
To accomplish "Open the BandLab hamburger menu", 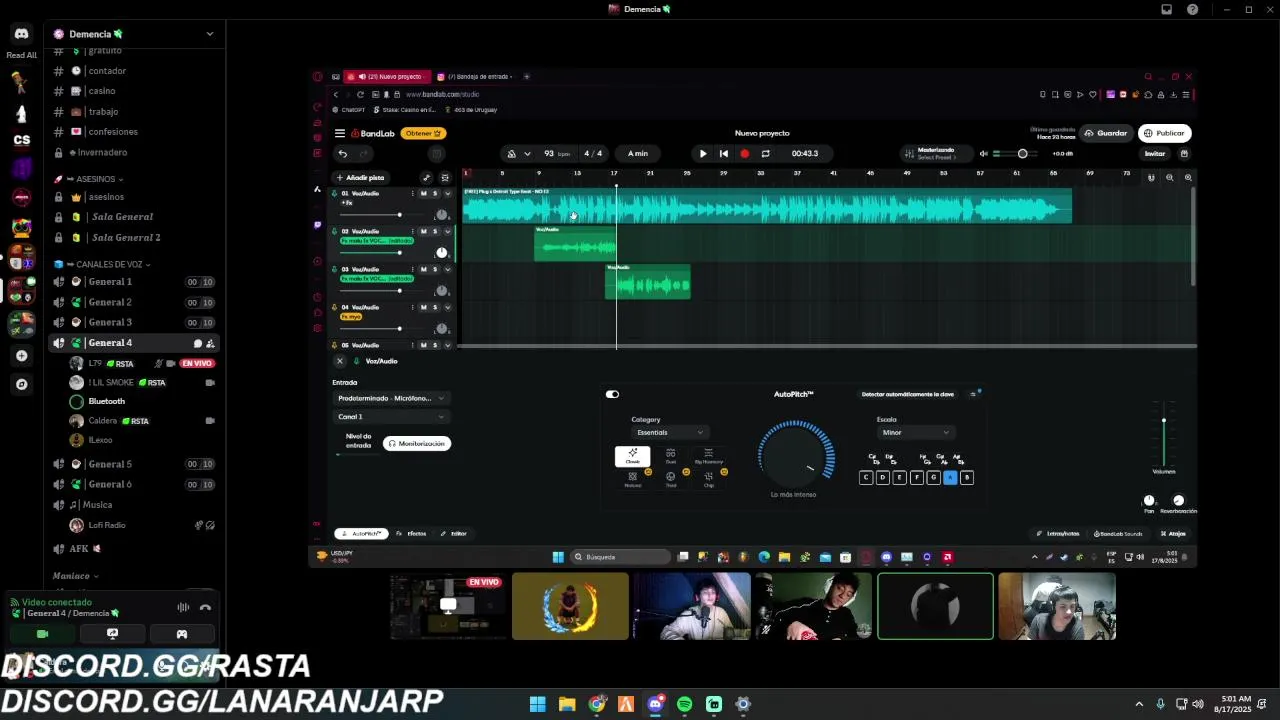I will coord(340,133).
